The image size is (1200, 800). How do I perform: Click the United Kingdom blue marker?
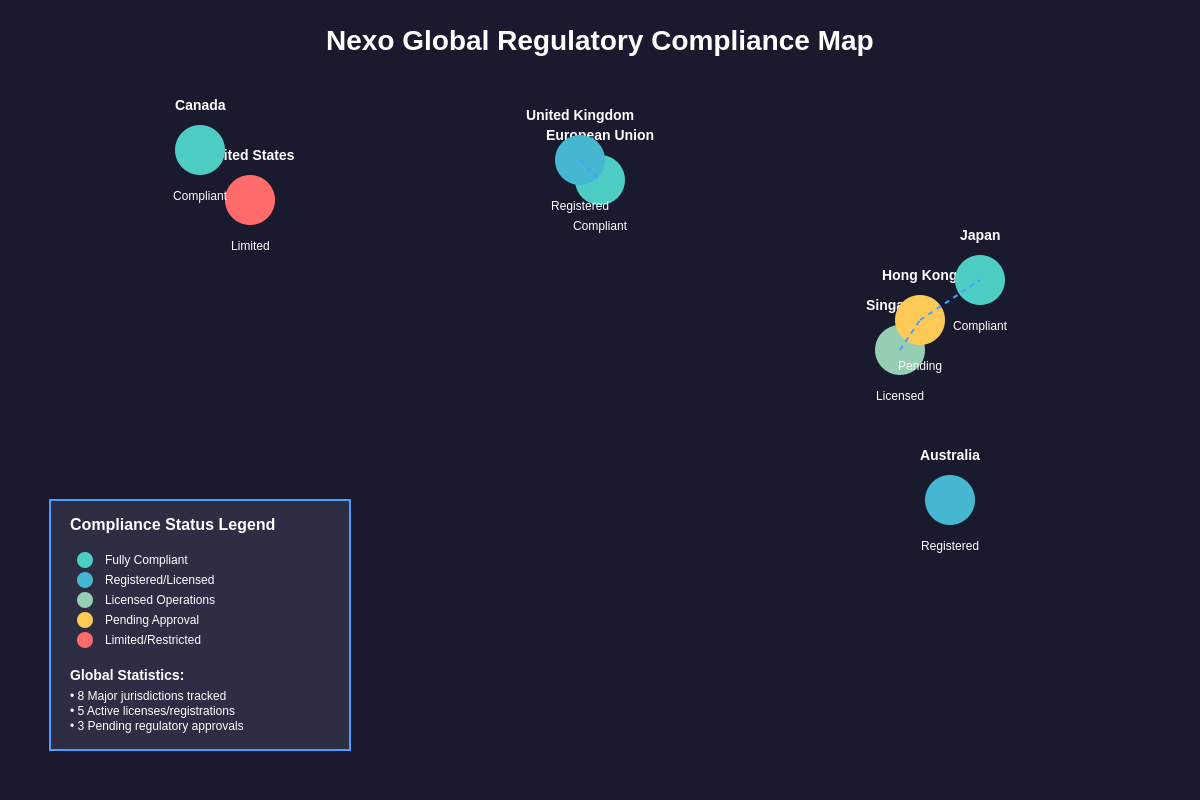point(580,160)
